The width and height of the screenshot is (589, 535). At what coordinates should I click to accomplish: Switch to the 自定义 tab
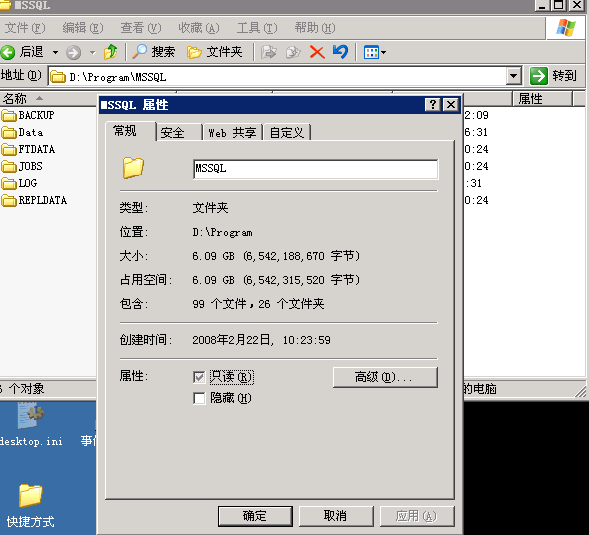pos(287,133)
